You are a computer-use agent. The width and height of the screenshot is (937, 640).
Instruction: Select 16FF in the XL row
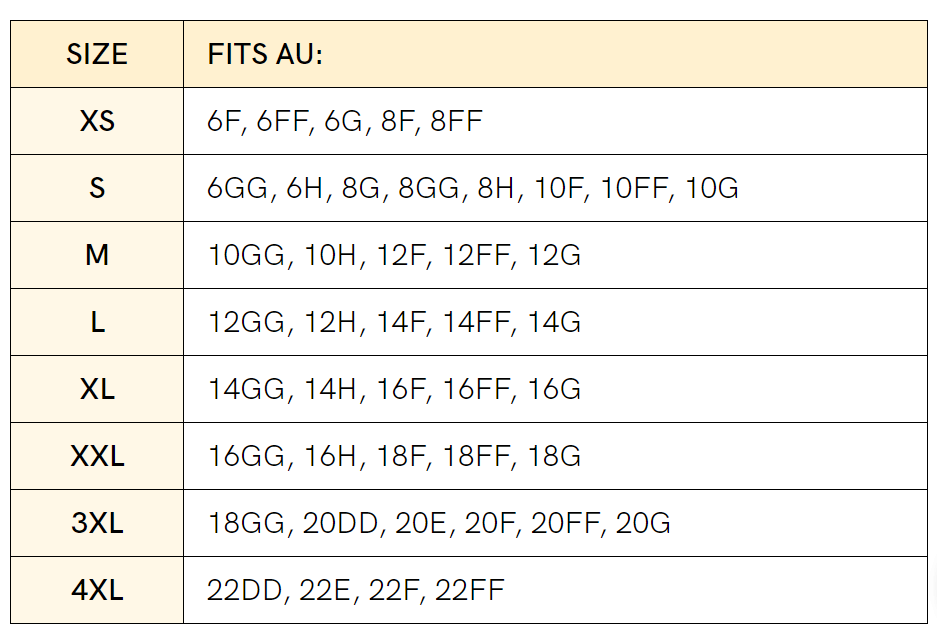coord(476,390)
